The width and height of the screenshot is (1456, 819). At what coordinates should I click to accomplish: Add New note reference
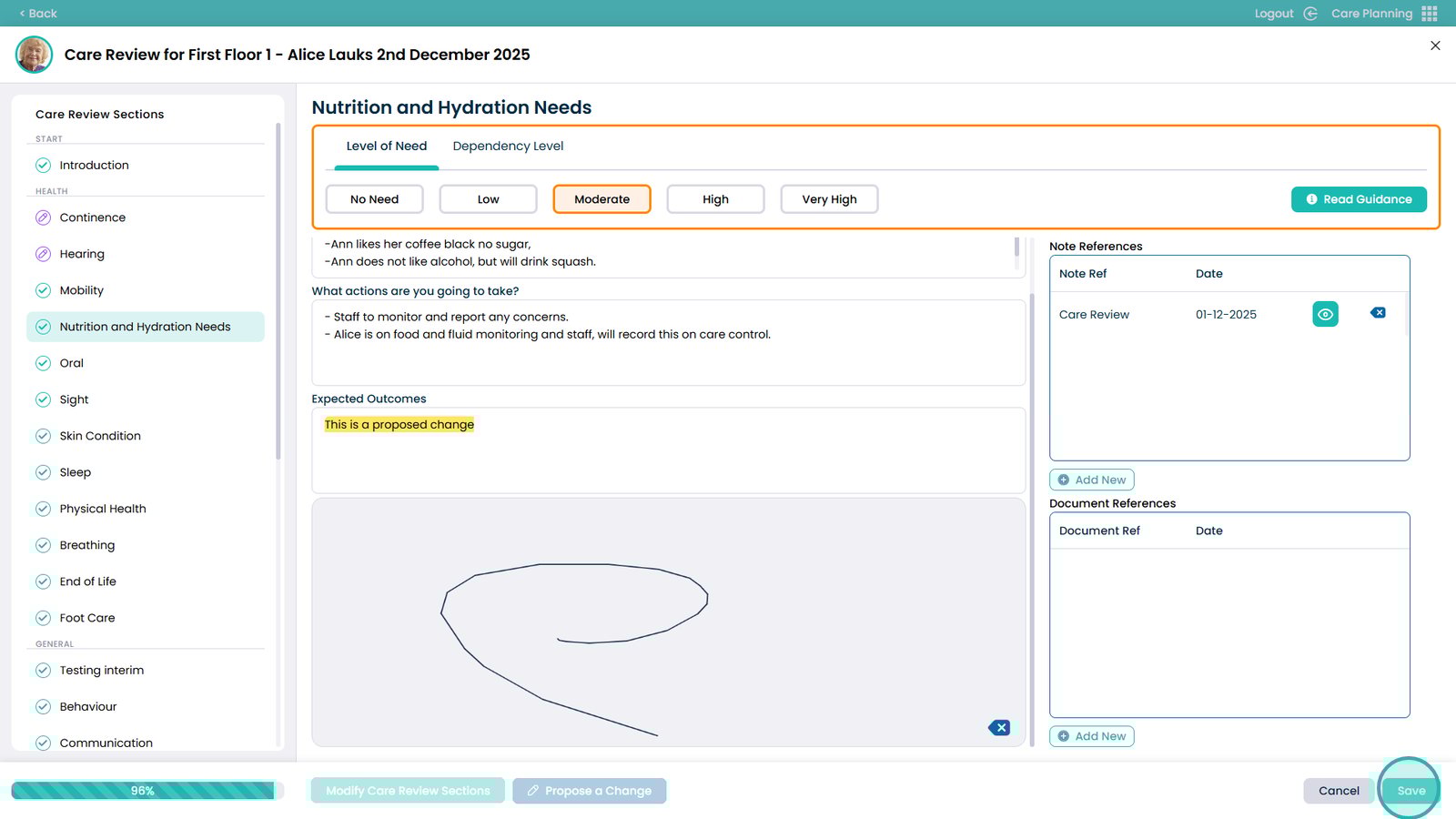(x=1091, y=480)
